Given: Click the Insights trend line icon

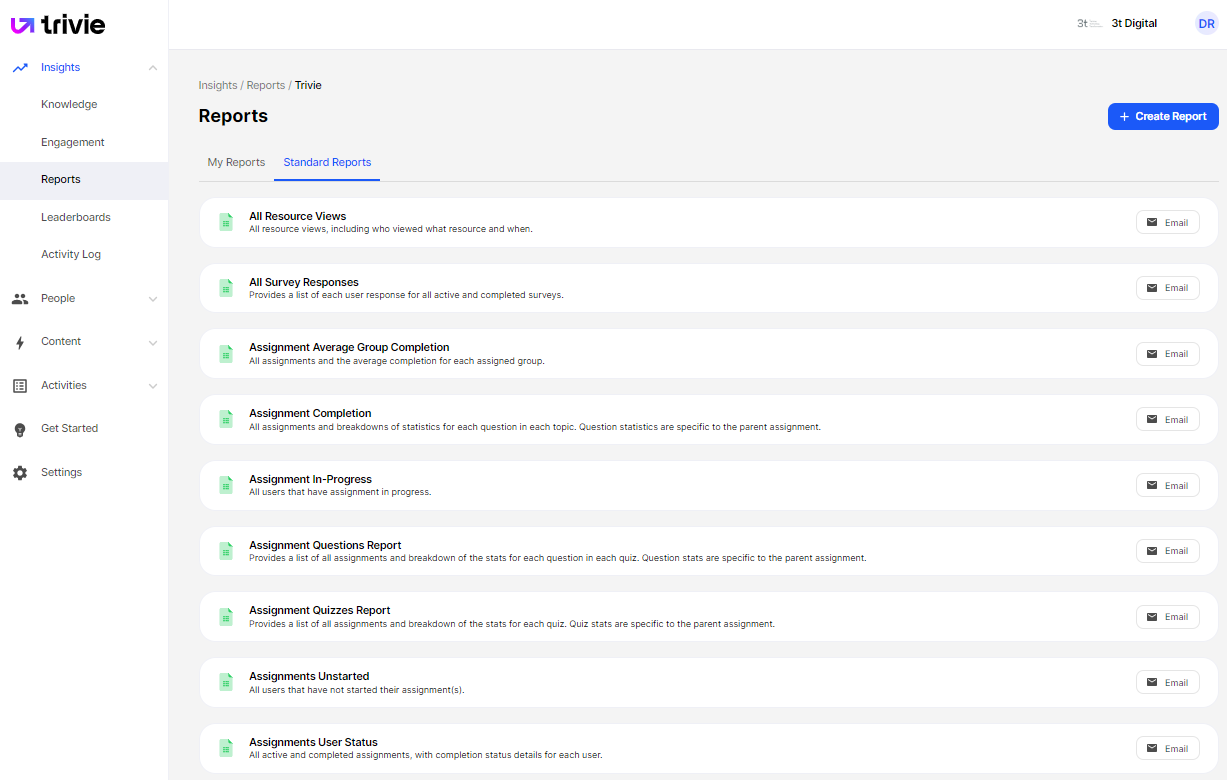Looking at the screenshot, I should 20,68.
